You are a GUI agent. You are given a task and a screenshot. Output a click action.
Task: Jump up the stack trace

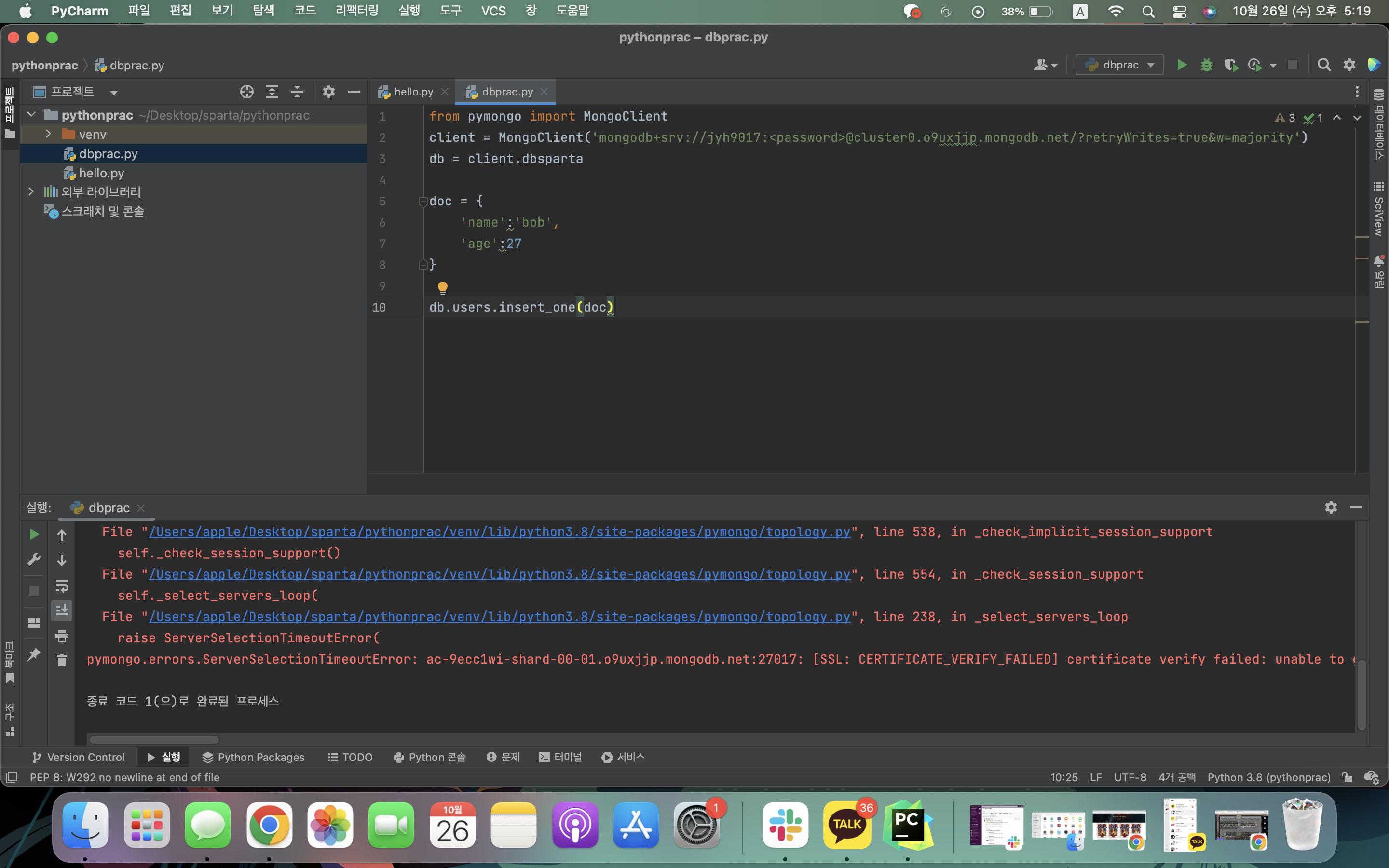(61, 535)
